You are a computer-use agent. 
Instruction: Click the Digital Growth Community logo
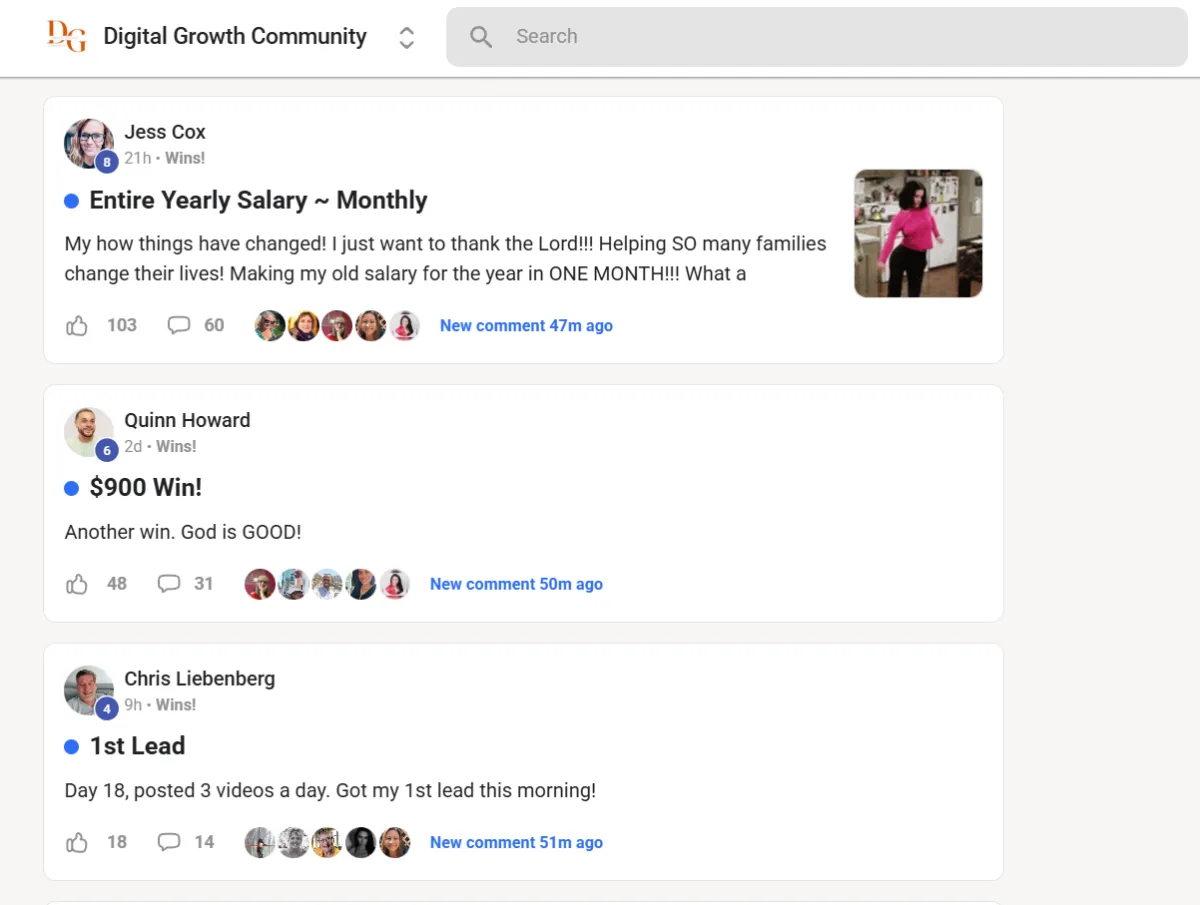point(66,36)
